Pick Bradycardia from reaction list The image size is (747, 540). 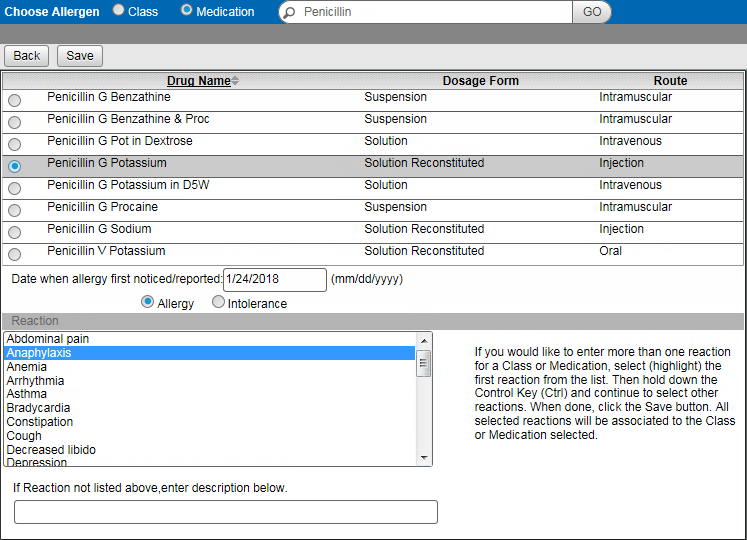(39, 408)
